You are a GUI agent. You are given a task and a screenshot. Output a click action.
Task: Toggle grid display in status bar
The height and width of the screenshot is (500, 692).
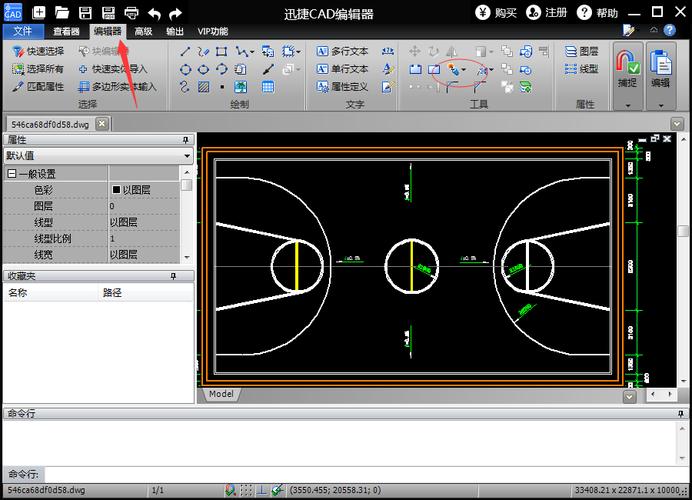tap(246, 490)
